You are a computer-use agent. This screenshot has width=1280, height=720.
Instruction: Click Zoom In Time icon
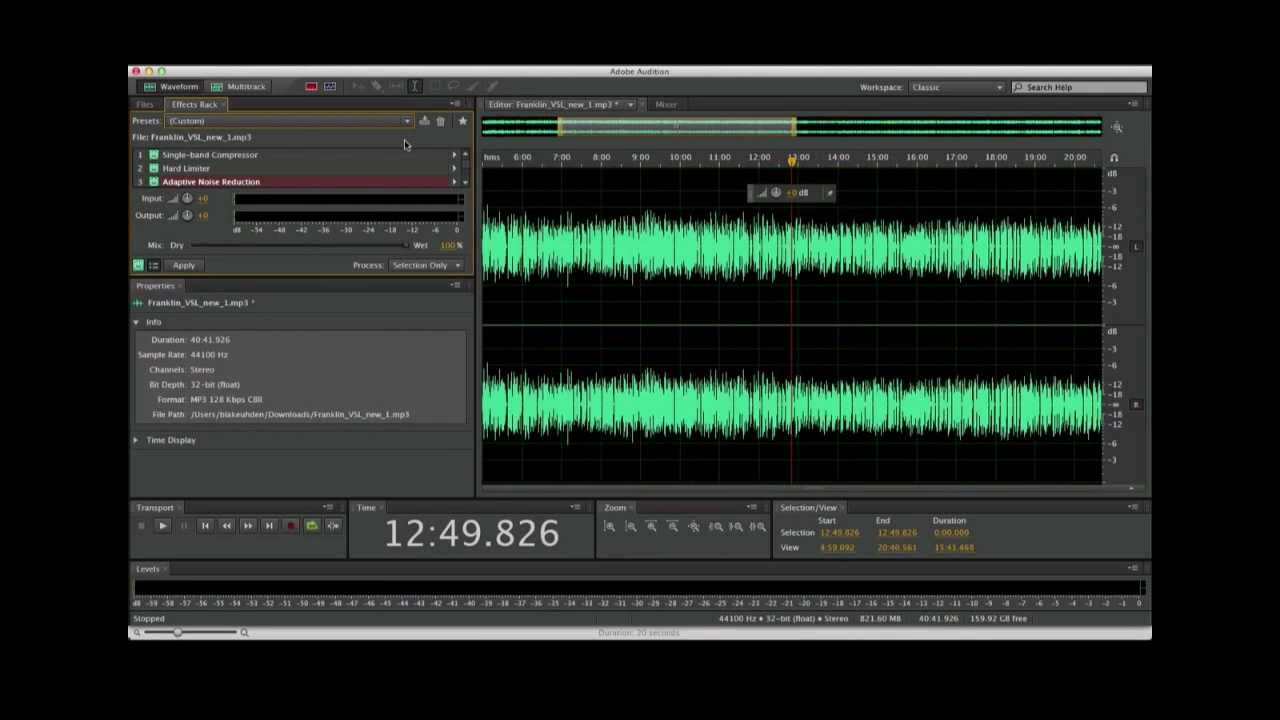[x=651, y=527]
